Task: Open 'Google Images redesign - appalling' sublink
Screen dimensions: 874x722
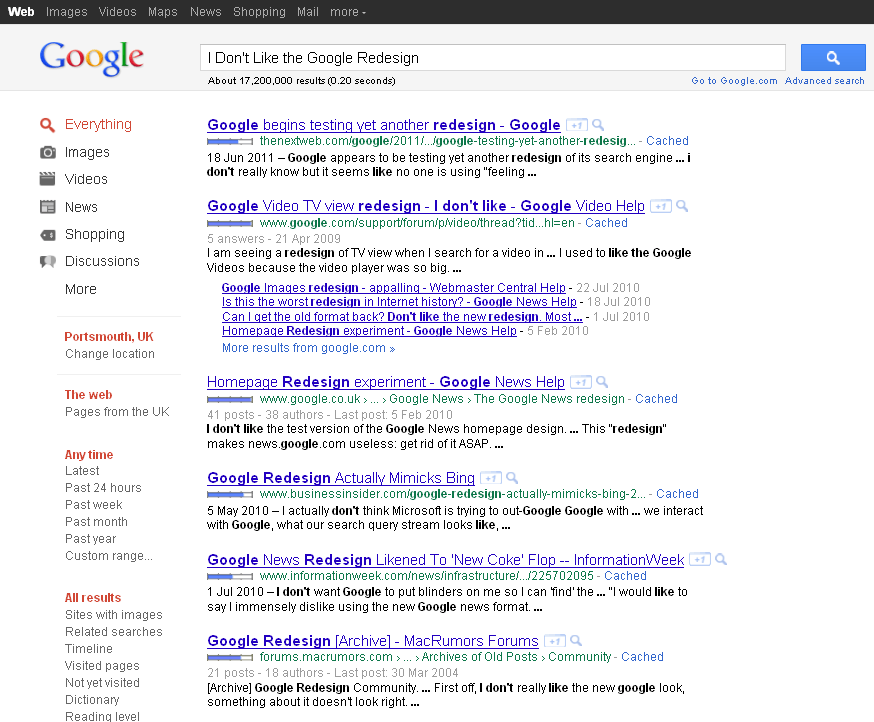Action: pyautogui.click(x=394, y=288)
